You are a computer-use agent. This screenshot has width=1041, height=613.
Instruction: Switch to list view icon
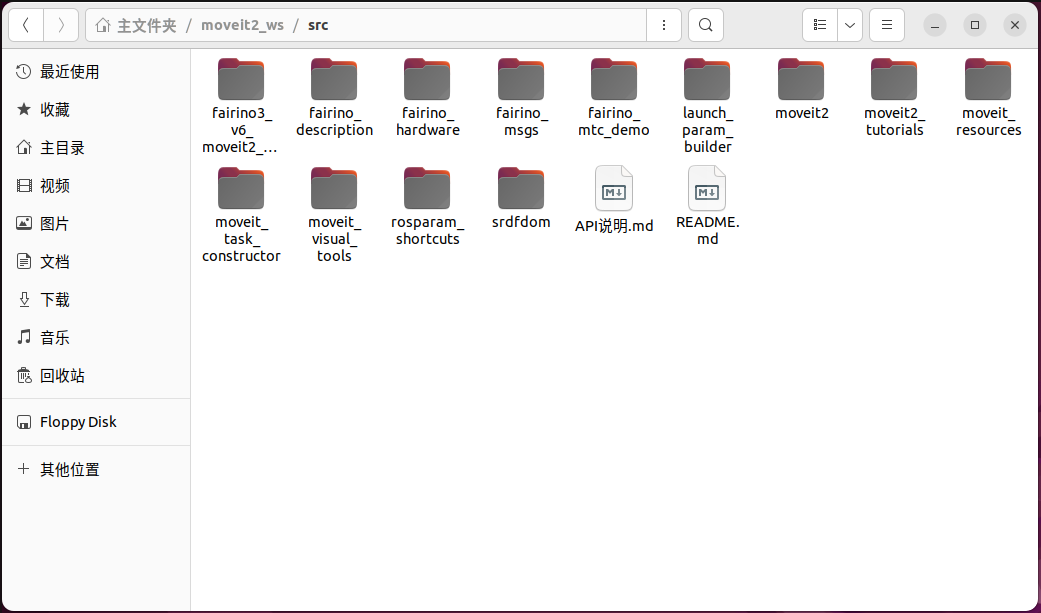(x=820, y=25)
